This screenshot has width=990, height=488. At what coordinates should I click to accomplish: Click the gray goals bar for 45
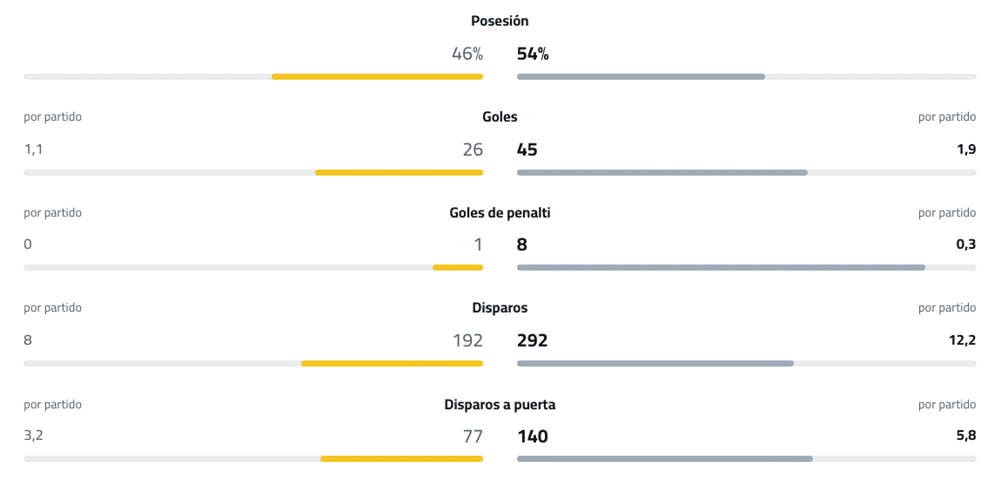tap(662, 172)
